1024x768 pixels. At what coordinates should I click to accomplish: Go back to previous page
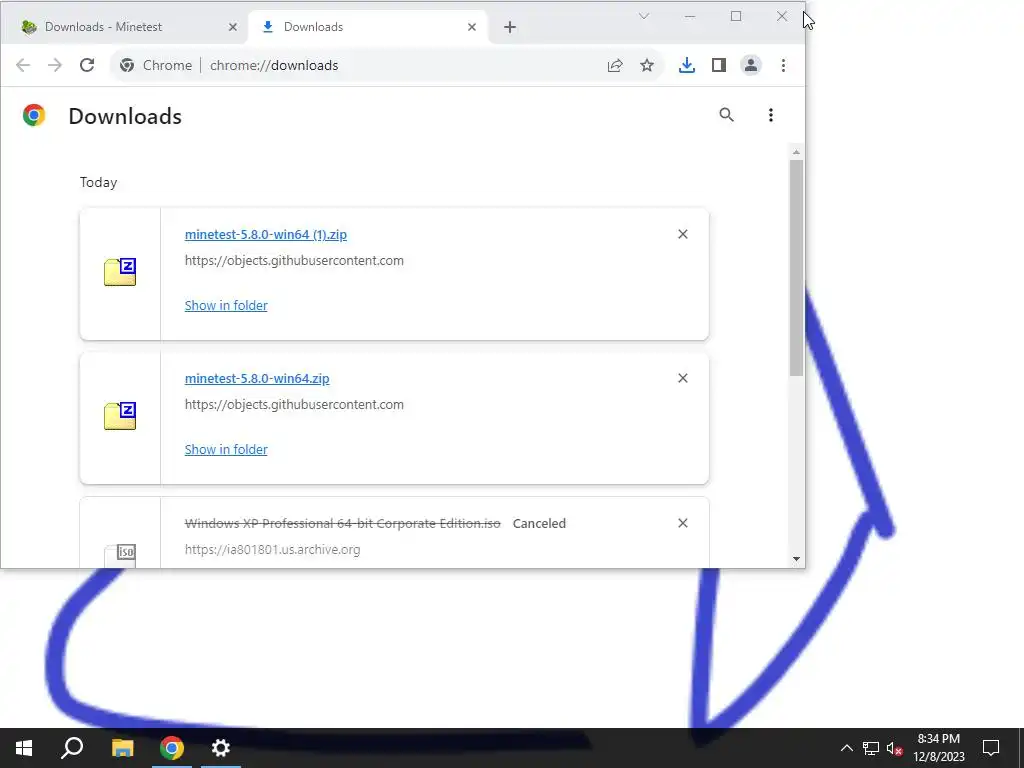pyautogui.click(x=23, y=65)
